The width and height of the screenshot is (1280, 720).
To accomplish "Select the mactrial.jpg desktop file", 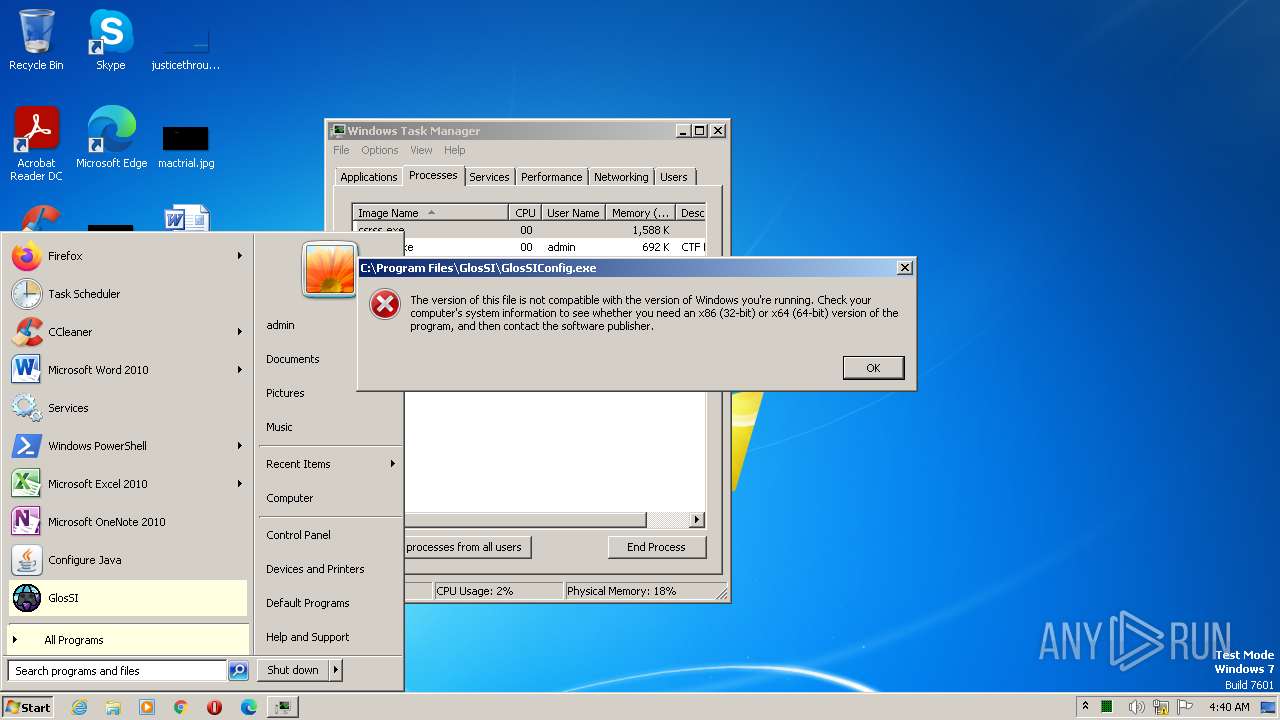I will (x=186, y=145).
